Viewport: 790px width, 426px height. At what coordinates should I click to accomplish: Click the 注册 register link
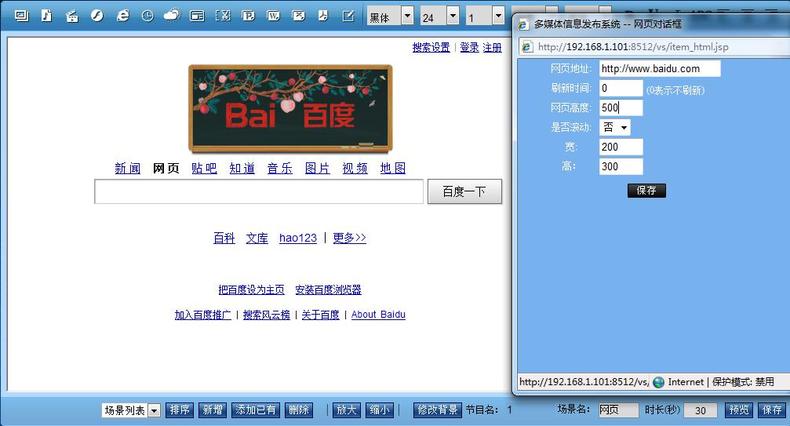click(x=492, y=47)
